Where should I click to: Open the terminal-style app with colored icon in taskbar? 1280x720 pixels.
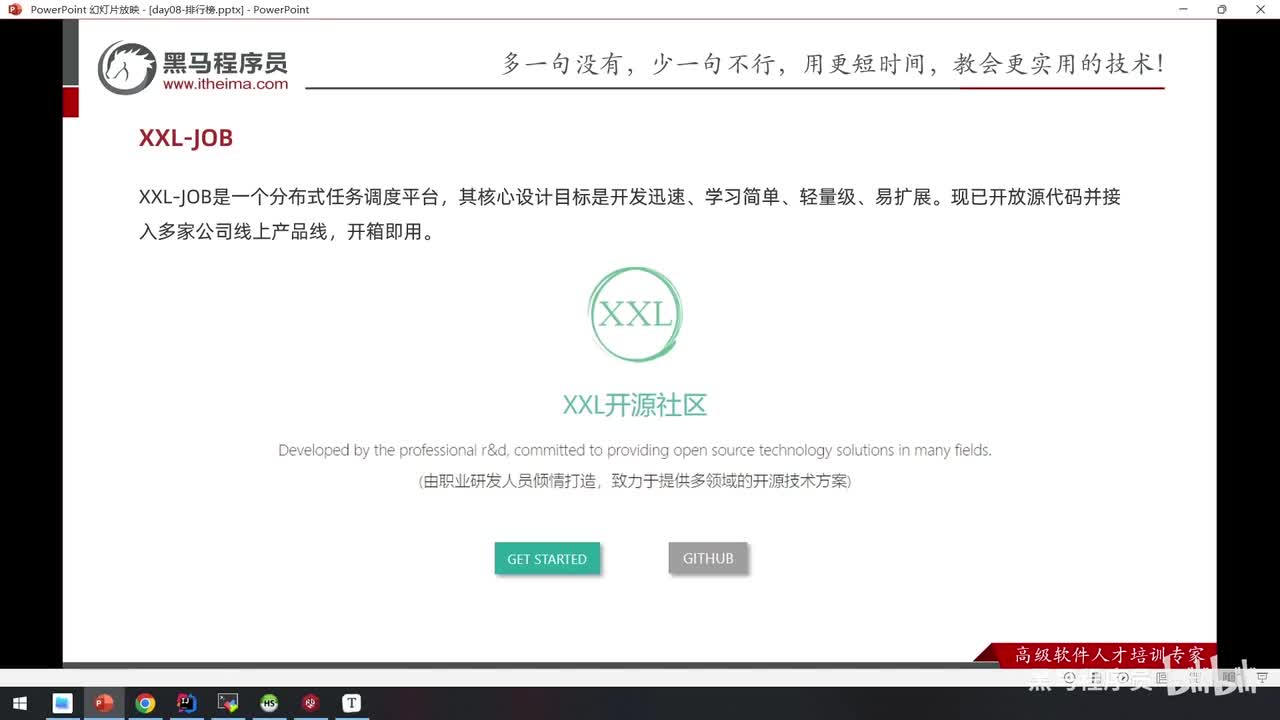[228, 703]
